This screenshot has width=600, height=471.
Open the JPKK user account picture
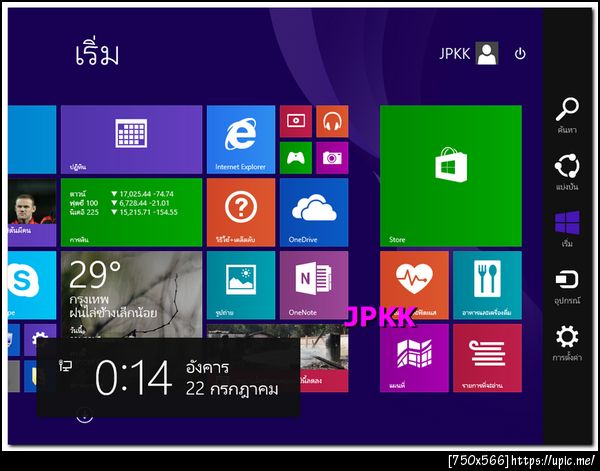pyautogui.click(x=487, y=53)
